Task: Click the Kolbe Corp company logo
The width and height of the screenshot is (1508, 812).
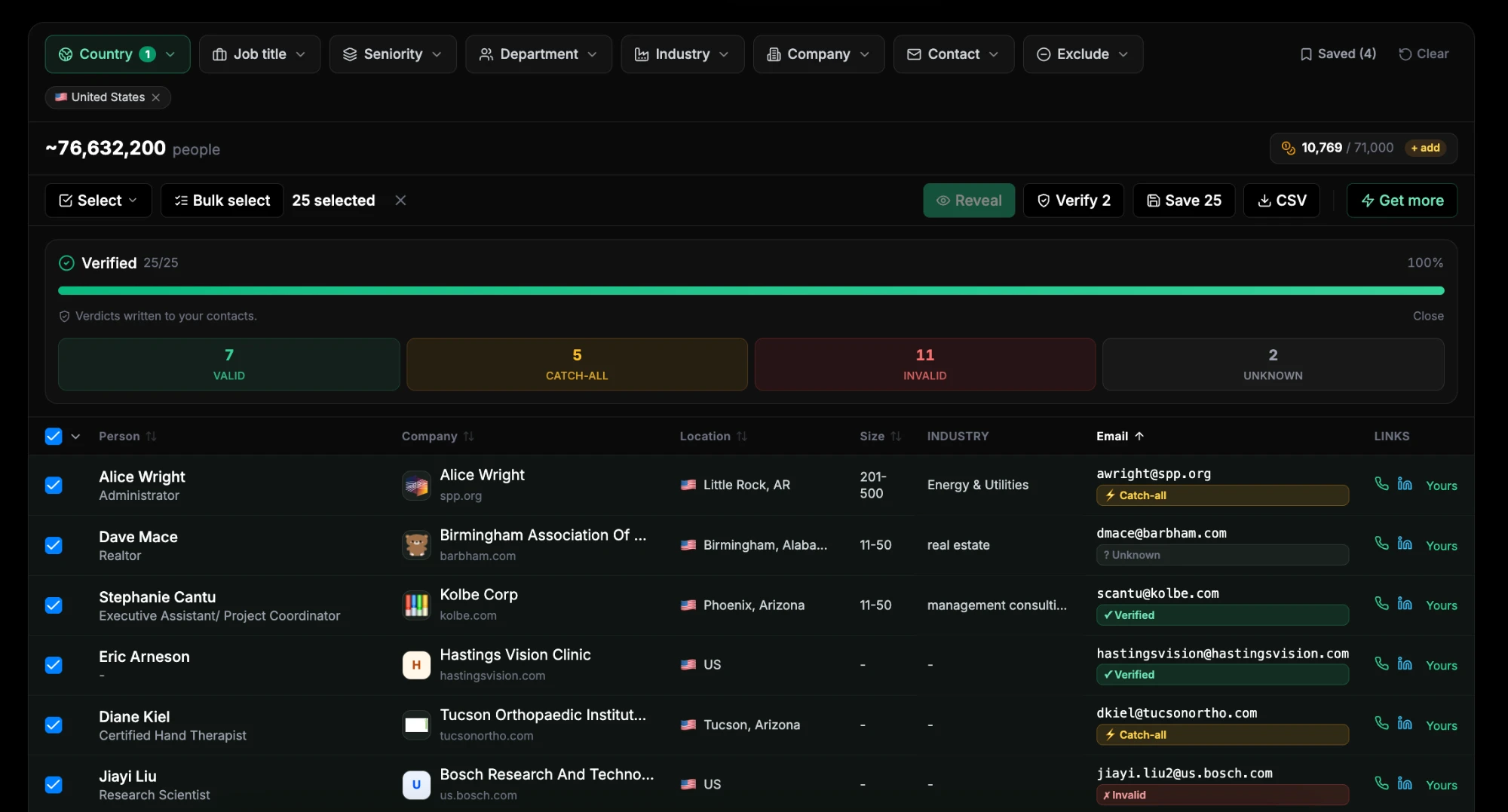Action: [x=416, y=605]
